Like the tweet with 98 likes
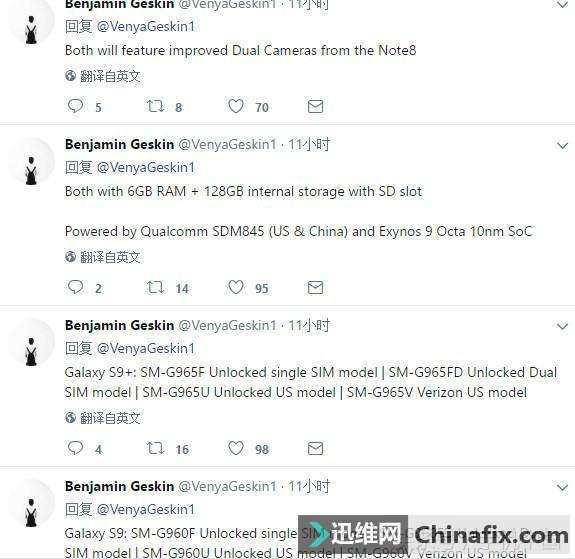 click(236, 448)
